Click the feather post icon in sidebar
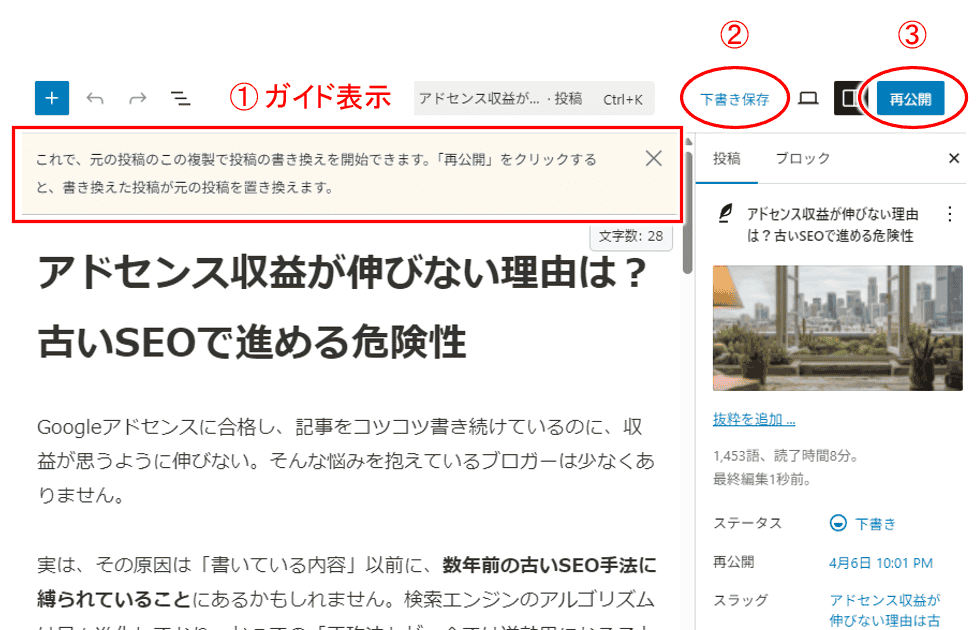979x630 pixels. (726, 213)
